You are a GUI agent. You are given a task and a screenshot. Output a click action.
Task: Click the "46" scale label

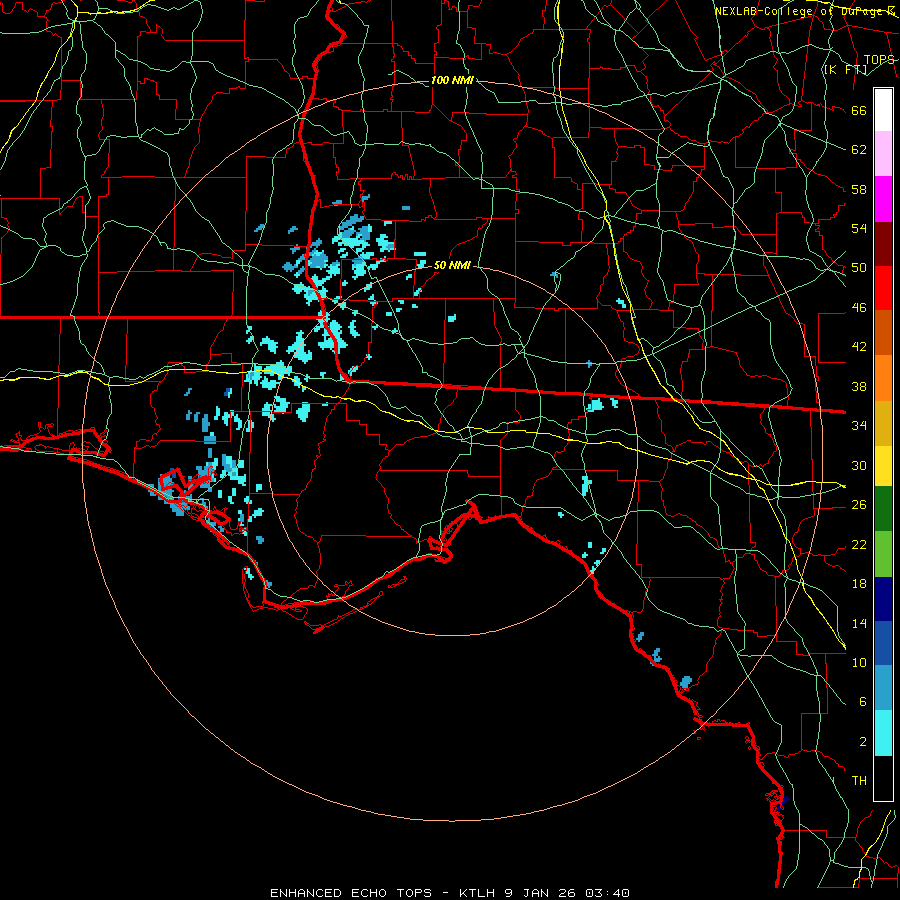[x=859, y=308]
